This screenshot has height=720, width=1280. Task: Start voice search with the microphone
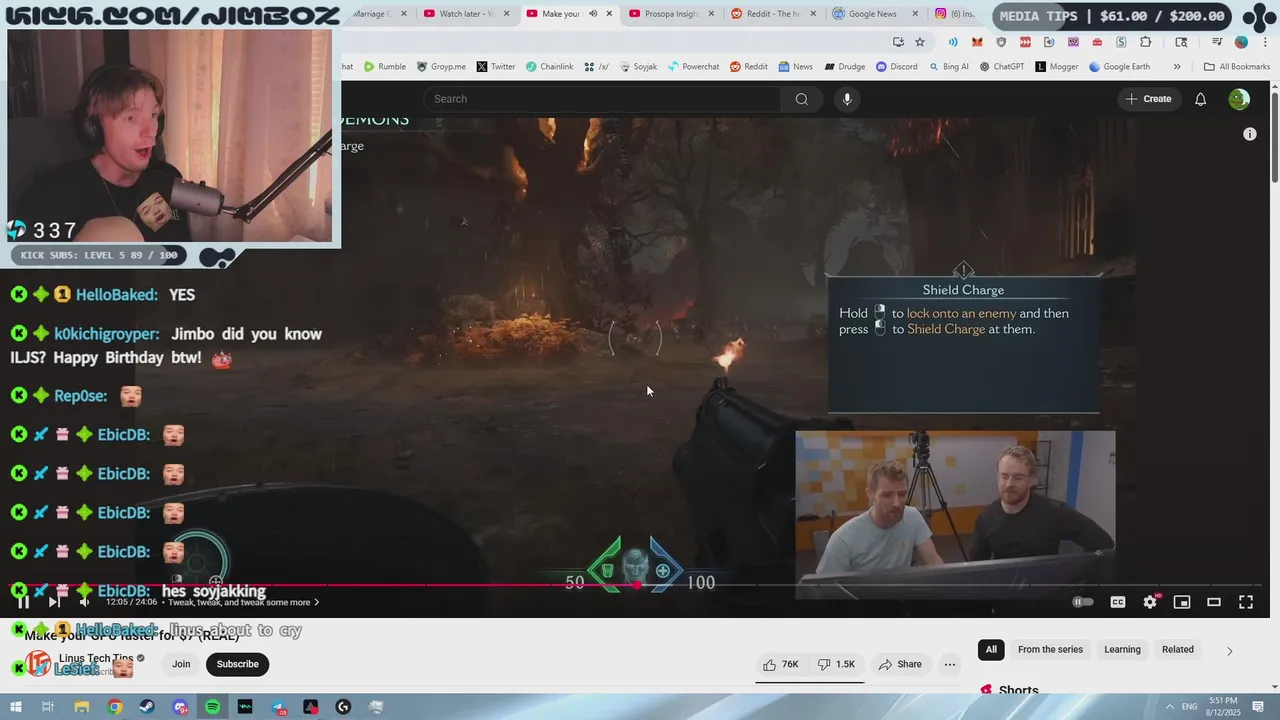(847, 99)
